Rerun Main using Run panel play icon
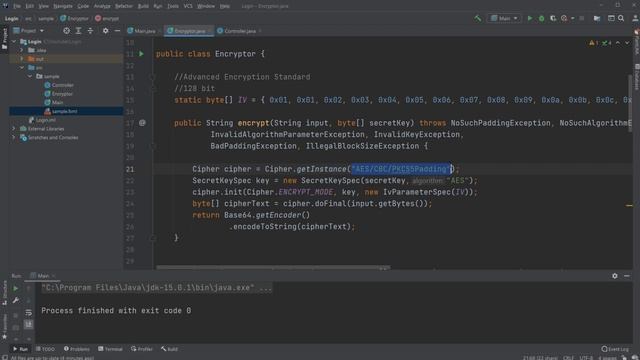The height and width of the screenshot is (360, 640). (16, 288)
